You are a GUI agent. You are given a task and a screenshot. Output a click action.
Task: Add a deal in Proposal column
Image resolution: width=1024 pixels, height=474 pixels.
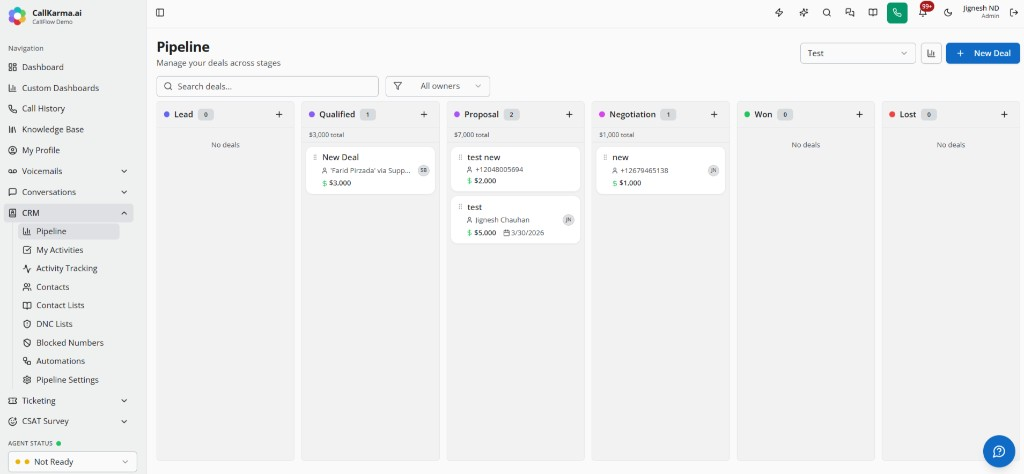[x=569, y=114]
